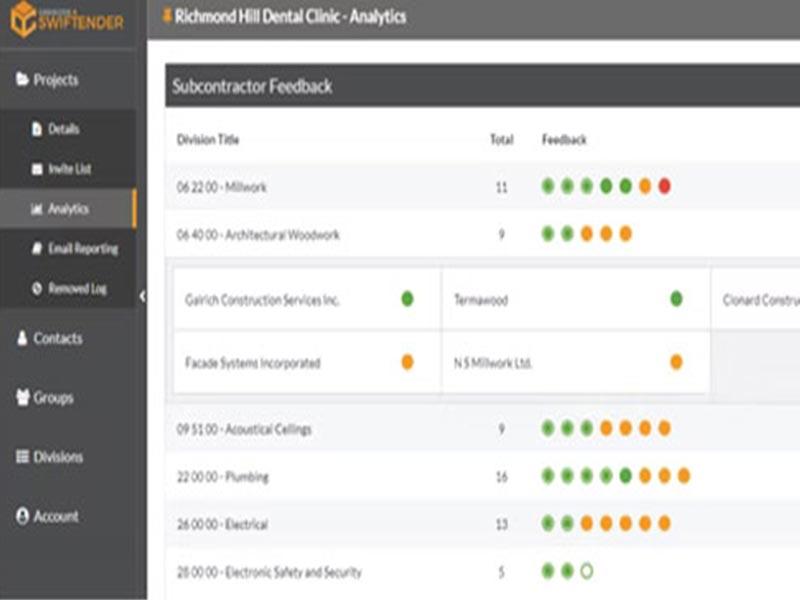This screenshot has height=600, width=800.
Task: Navigate to Groups
Action: tap(68, 397)
